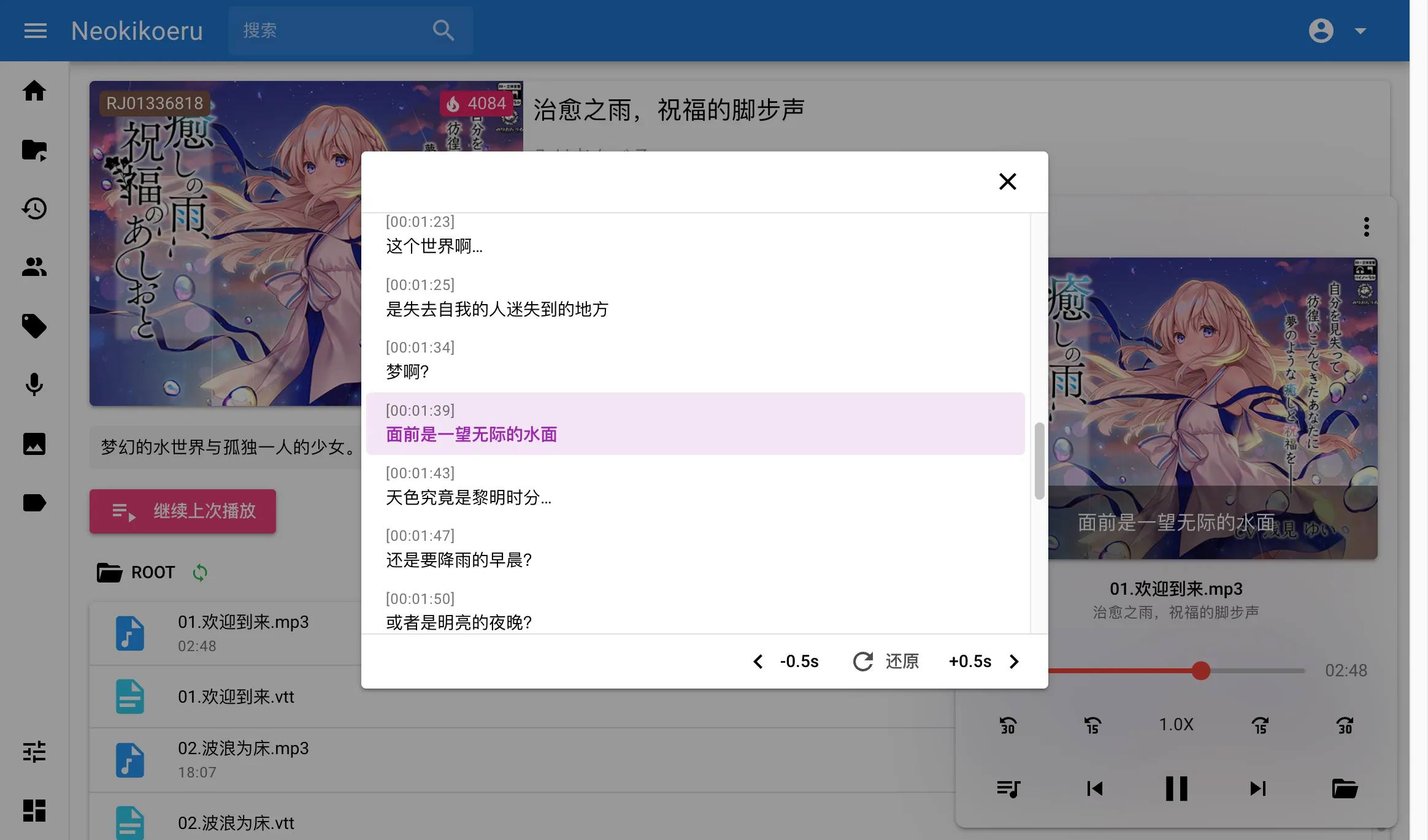1428x840 pixels.
Task: Skip to the next track
Action: point(1259,788)
